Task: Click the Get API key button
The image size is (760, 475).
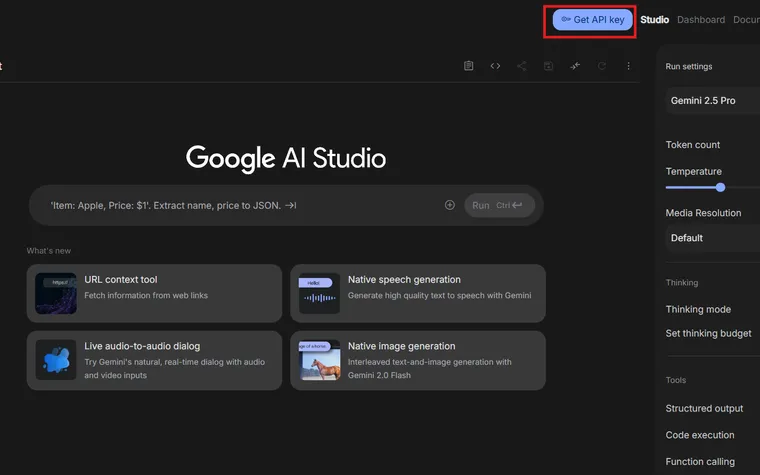Action: coord(592,20)
